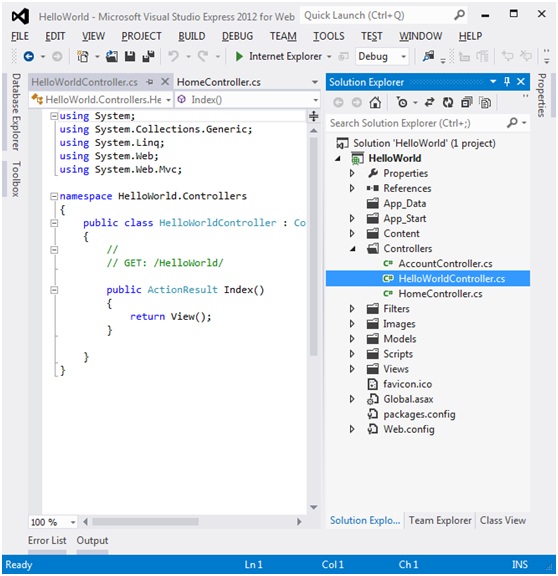Image resolution: width=558 pixels, height=576 pixels.
Task: Click the Visual Studio logo icon
Action: 20,17
